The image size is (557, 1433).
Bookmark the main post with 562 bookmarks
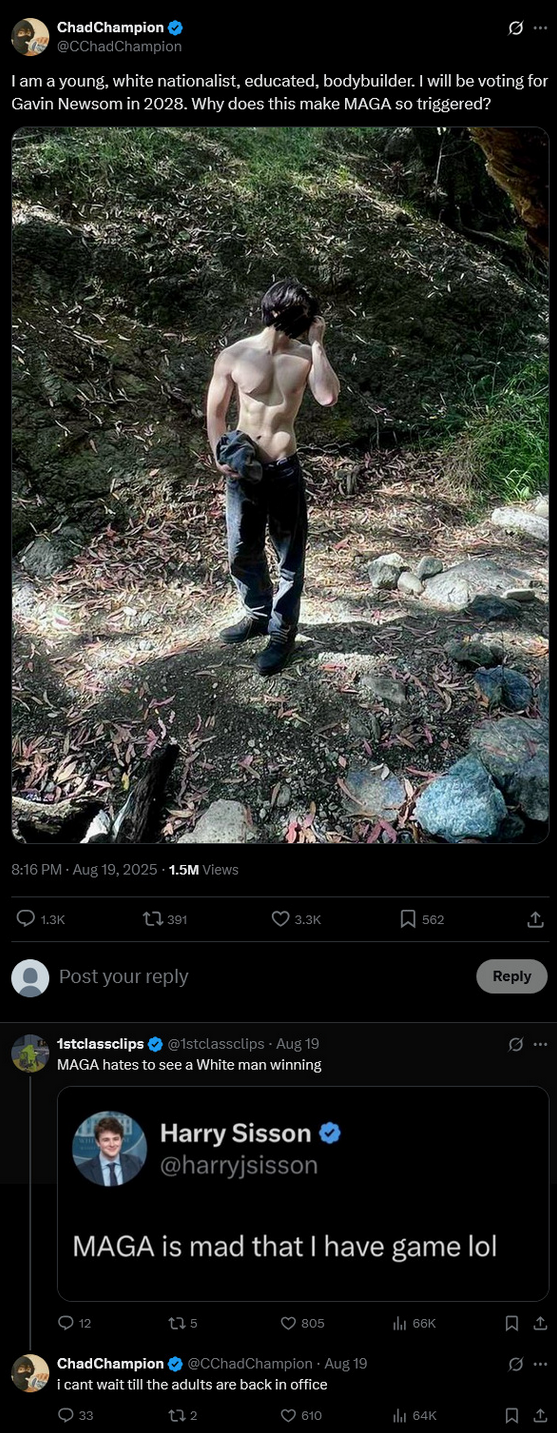[x=422, y=919]
